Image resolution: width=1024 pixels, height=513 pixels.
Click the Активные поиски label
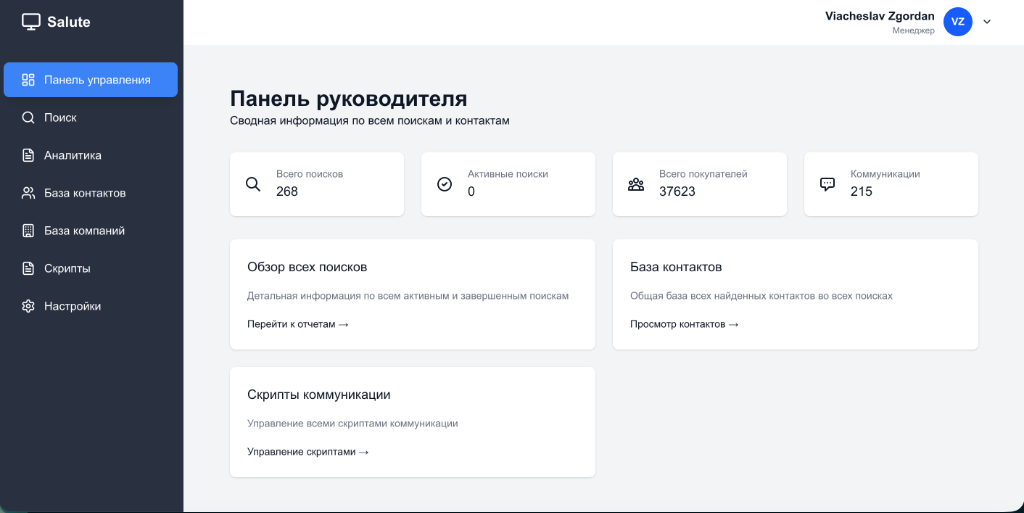[508, 174]
